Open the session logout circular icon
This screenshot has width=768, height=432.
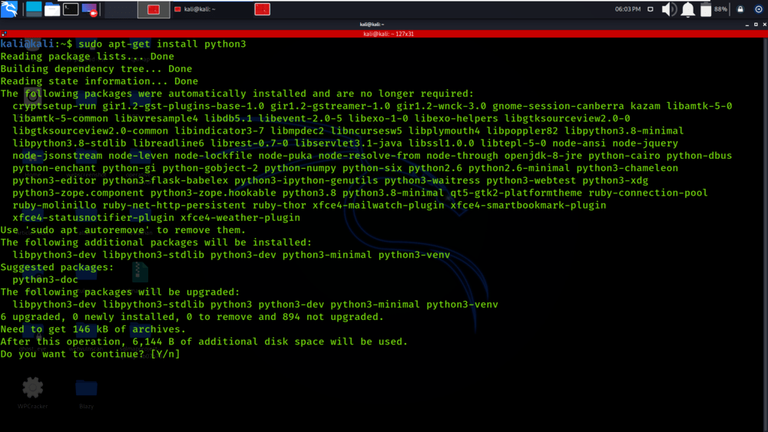coord(758,9)
